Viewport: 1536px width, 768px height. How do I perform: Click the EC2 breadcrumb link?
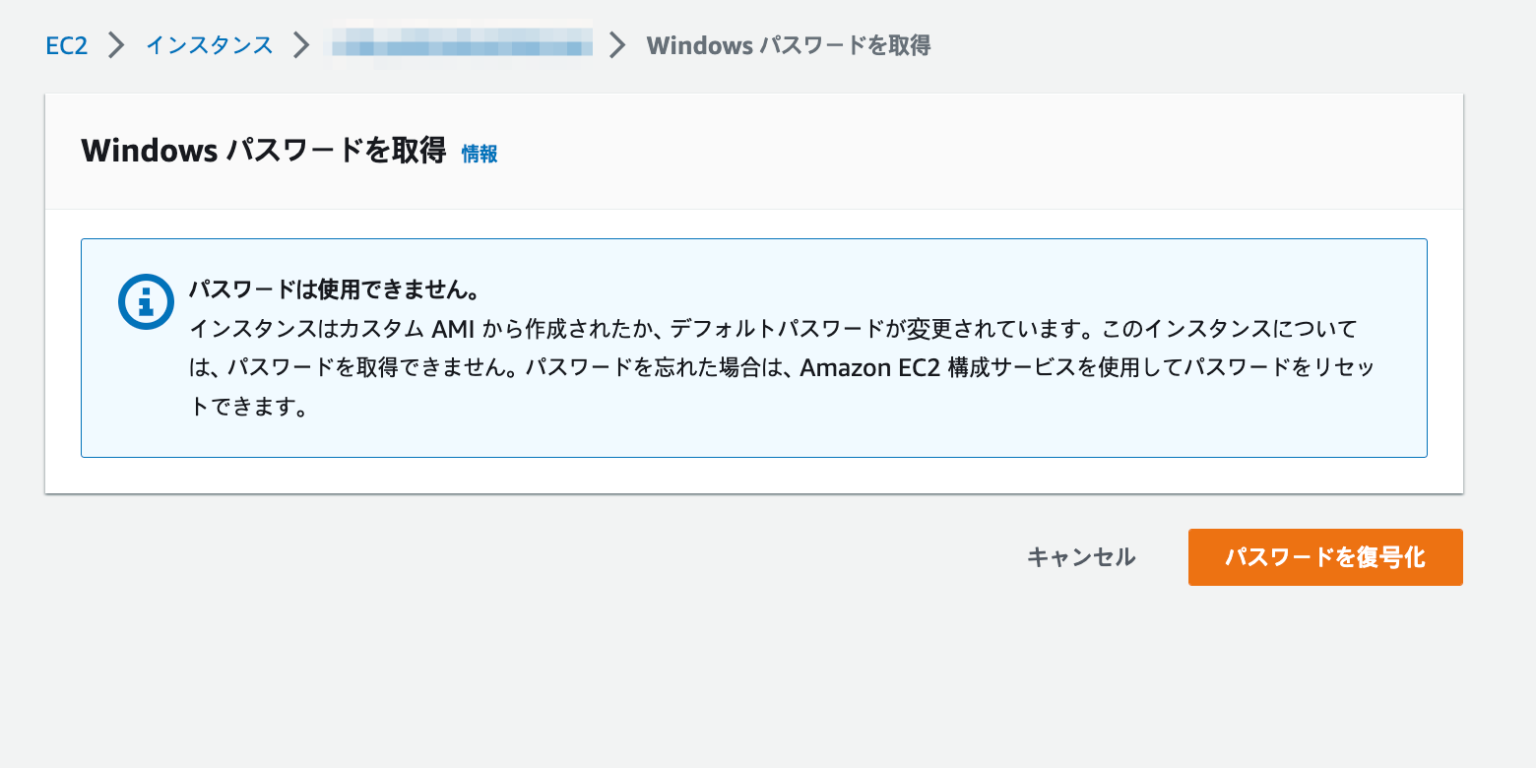pyautogui.click(x=66, y=45)
